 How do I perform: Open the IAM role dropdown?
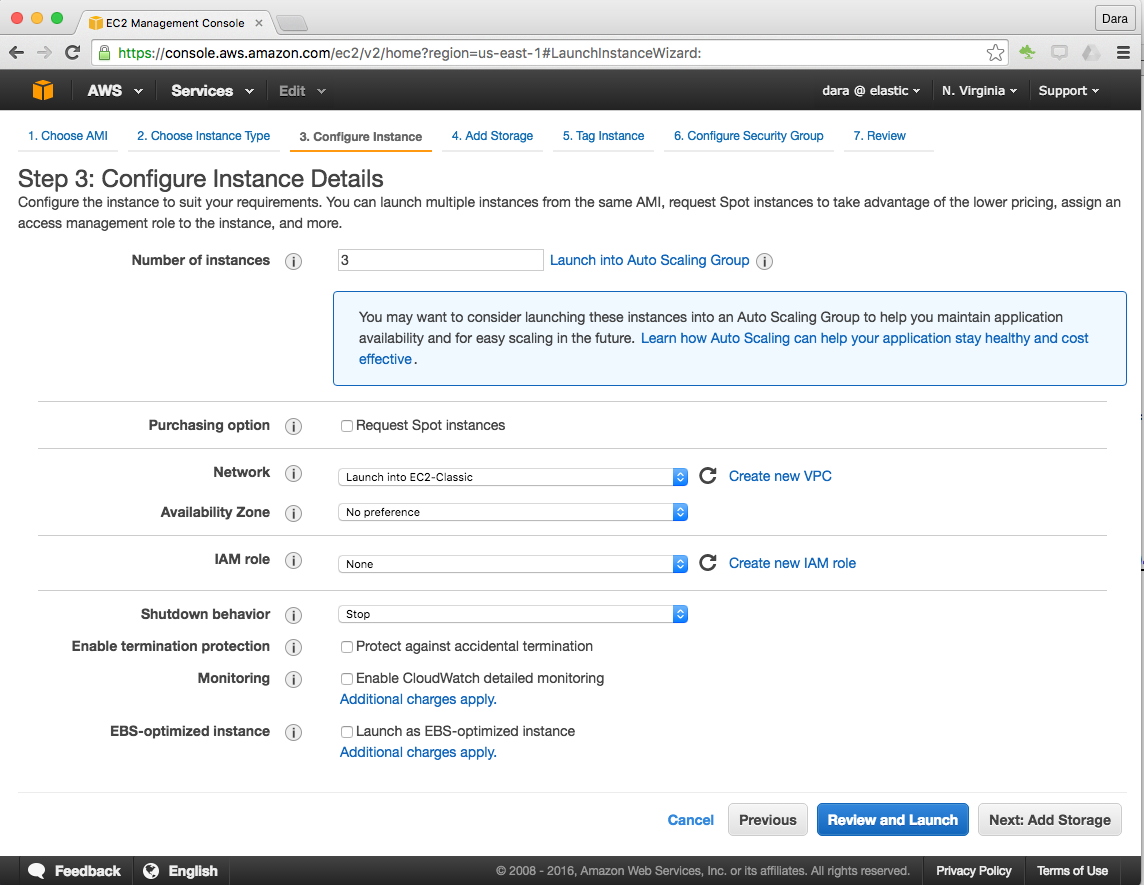click(x=513, y=564)
